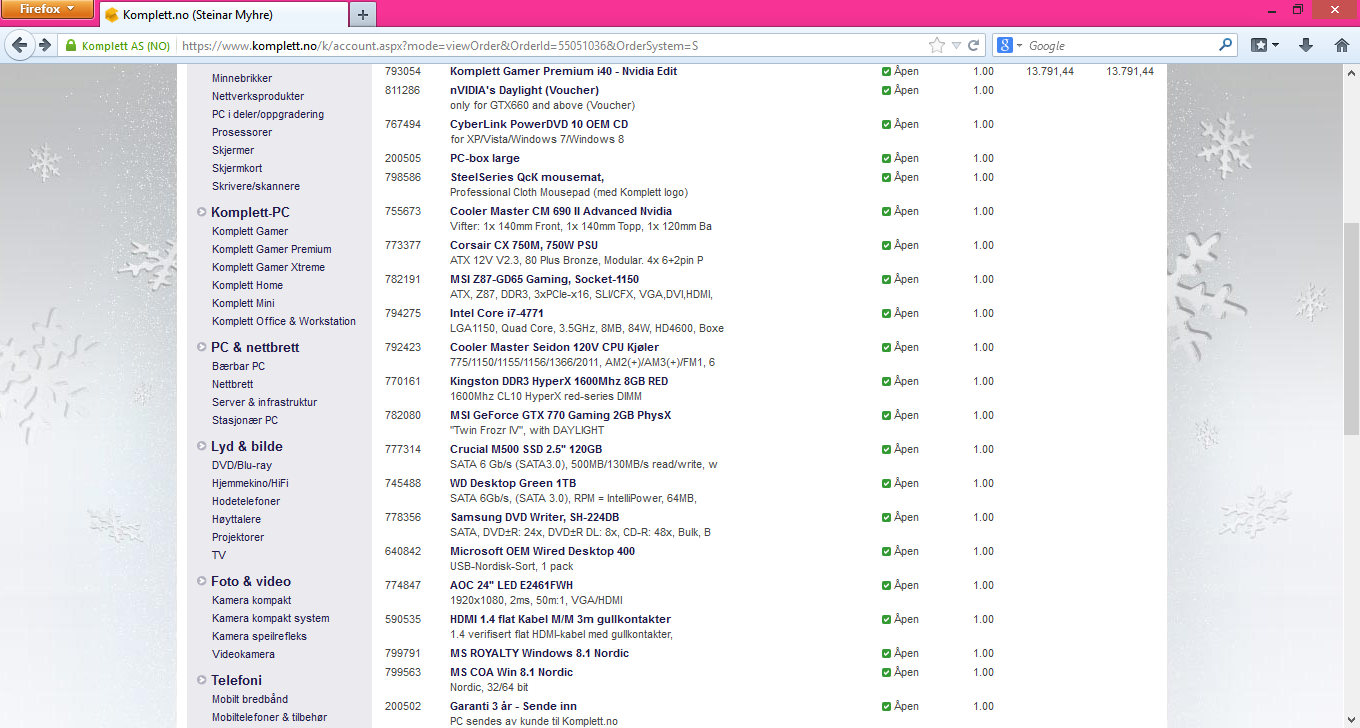Viewport: 1360px width, 728px height.
Task: Select product name Kingston DDR3 HyperX 1600Mhz 8GB RED
Action: (x=559, y=381)
